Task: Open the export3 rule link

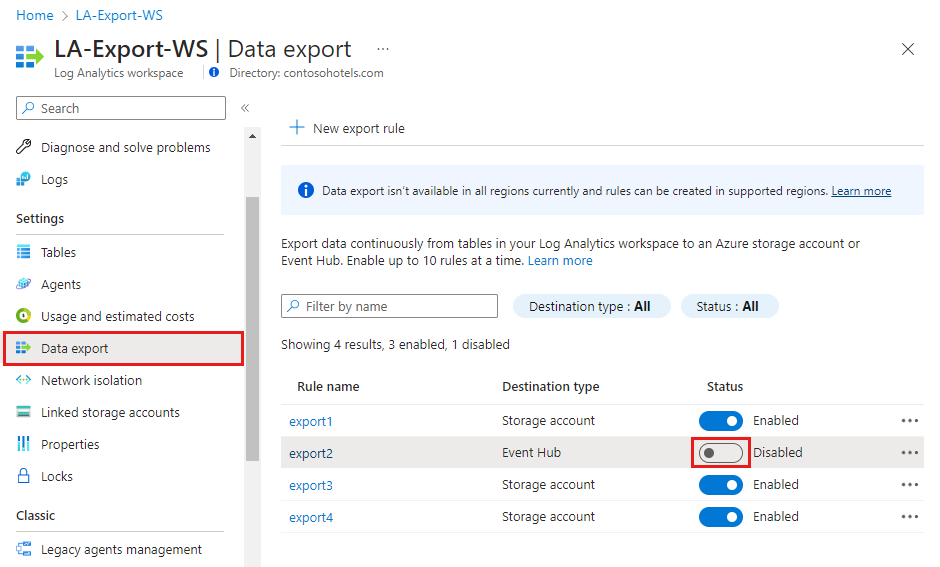Action: (x=310, y=486)
